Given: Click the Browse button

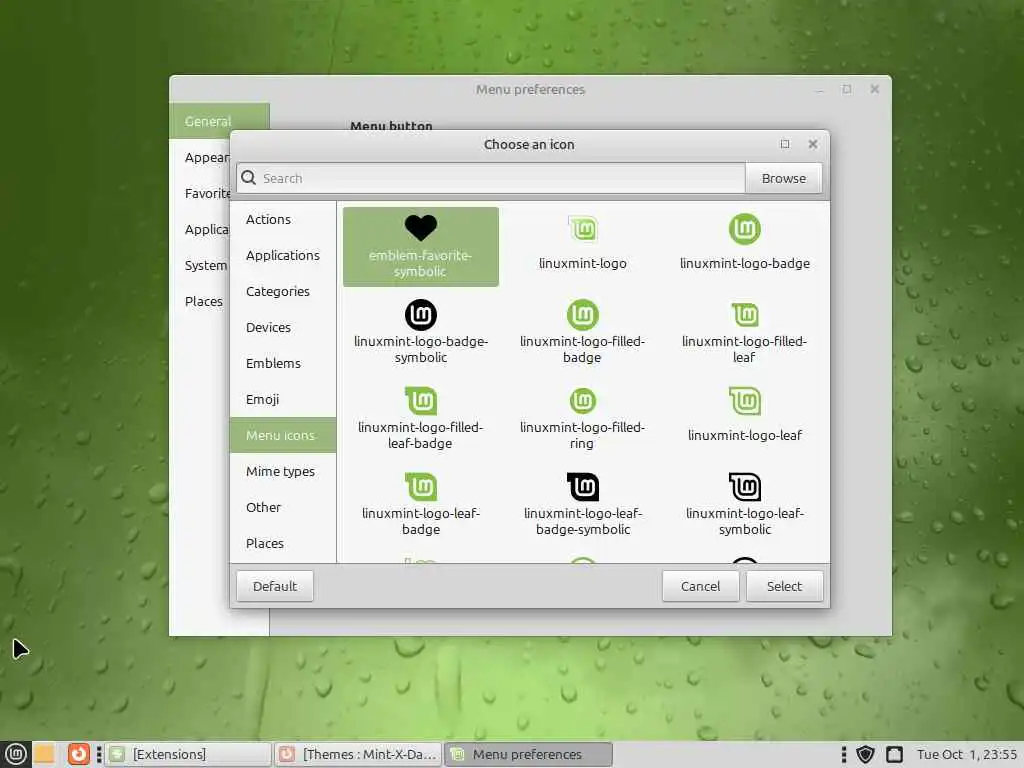Looking at the screenshot, I should (x=783, y=178).
